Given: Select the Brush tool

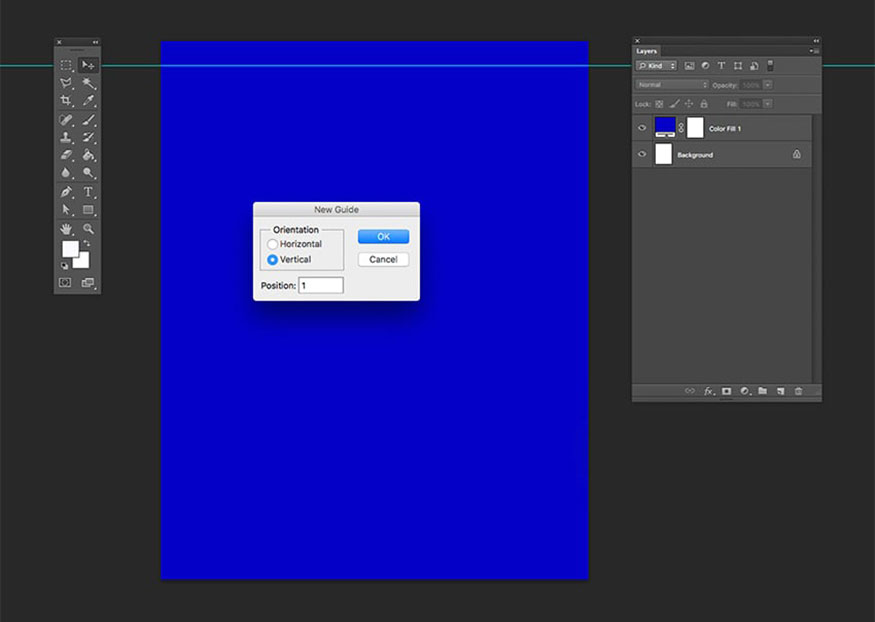Looking at the screenshot, I should click(x=88, y=120).
